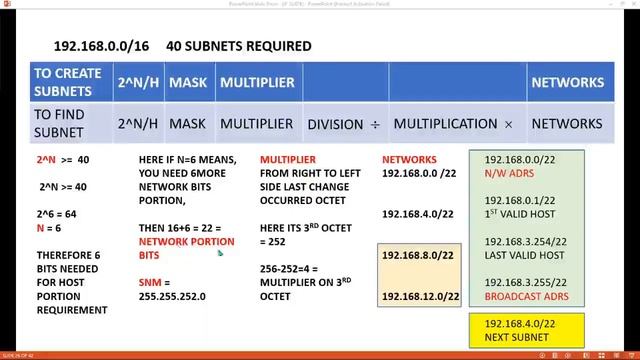Click 'MASK' in the blue header row

(188, 82)
